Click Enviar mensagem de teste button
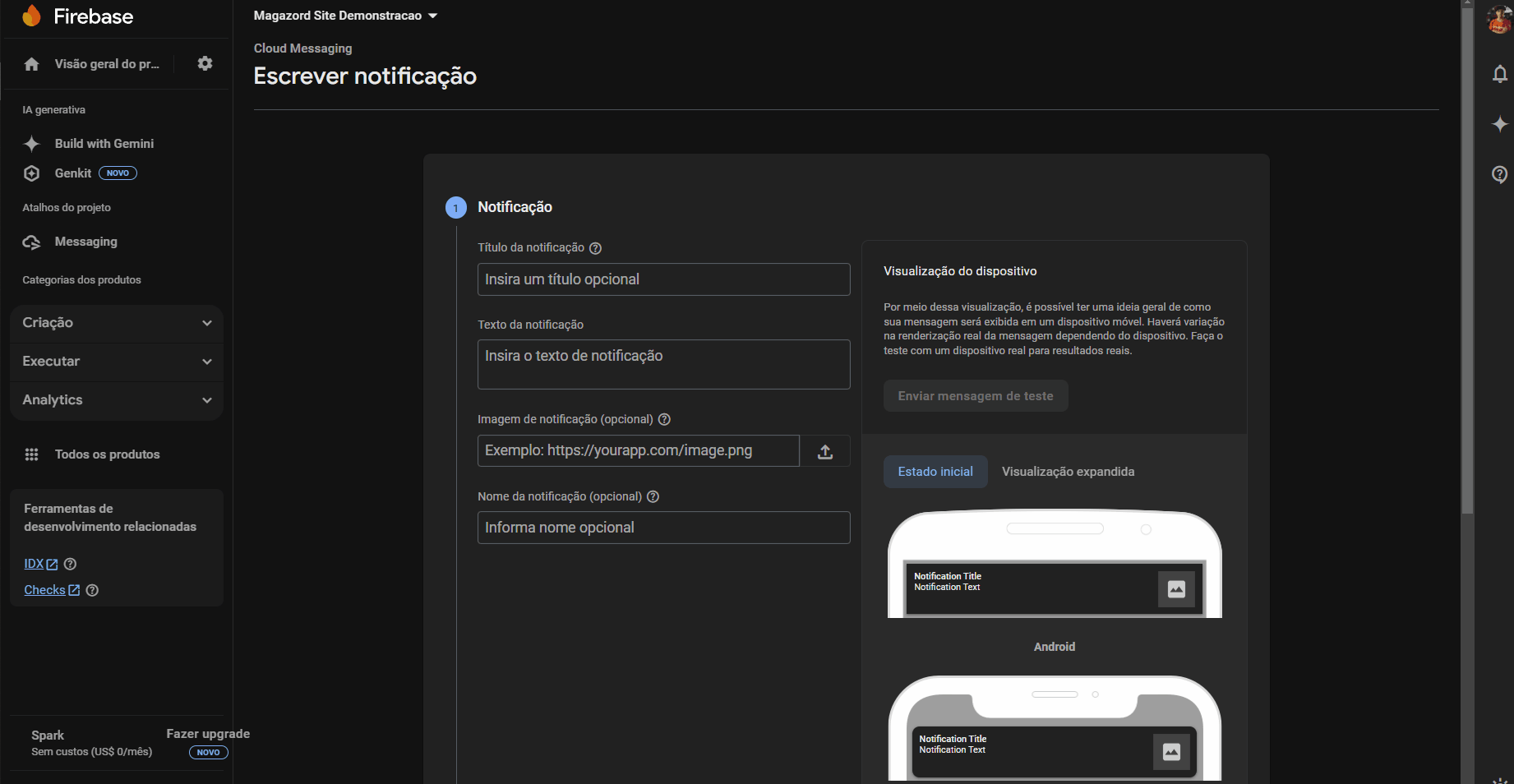Viewport: 1514px width, 784px height. pyautogui.click(x=976, y=396)
